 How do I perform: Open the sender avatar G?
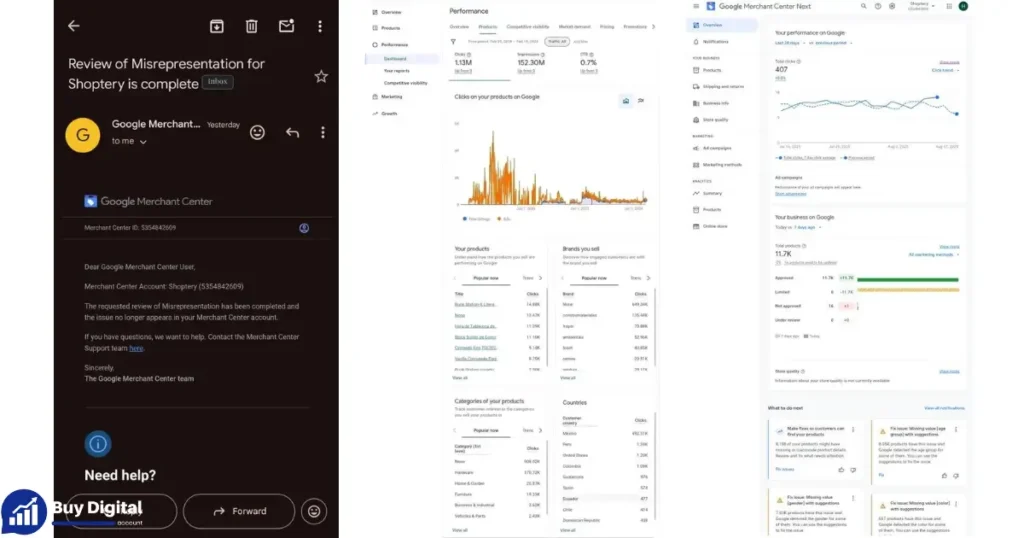tap(83, 134)
